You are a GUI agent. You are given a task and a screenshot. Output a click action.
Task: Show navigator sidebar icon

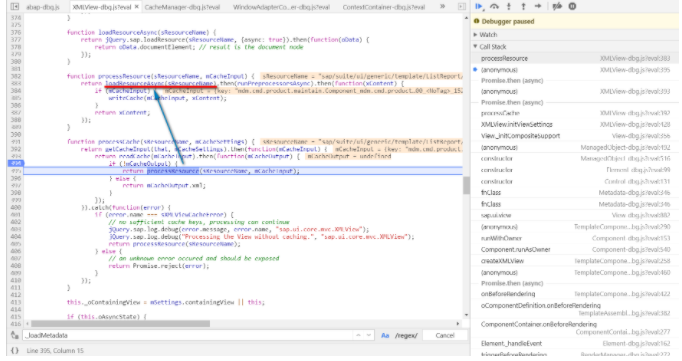[x=15, y=7]
